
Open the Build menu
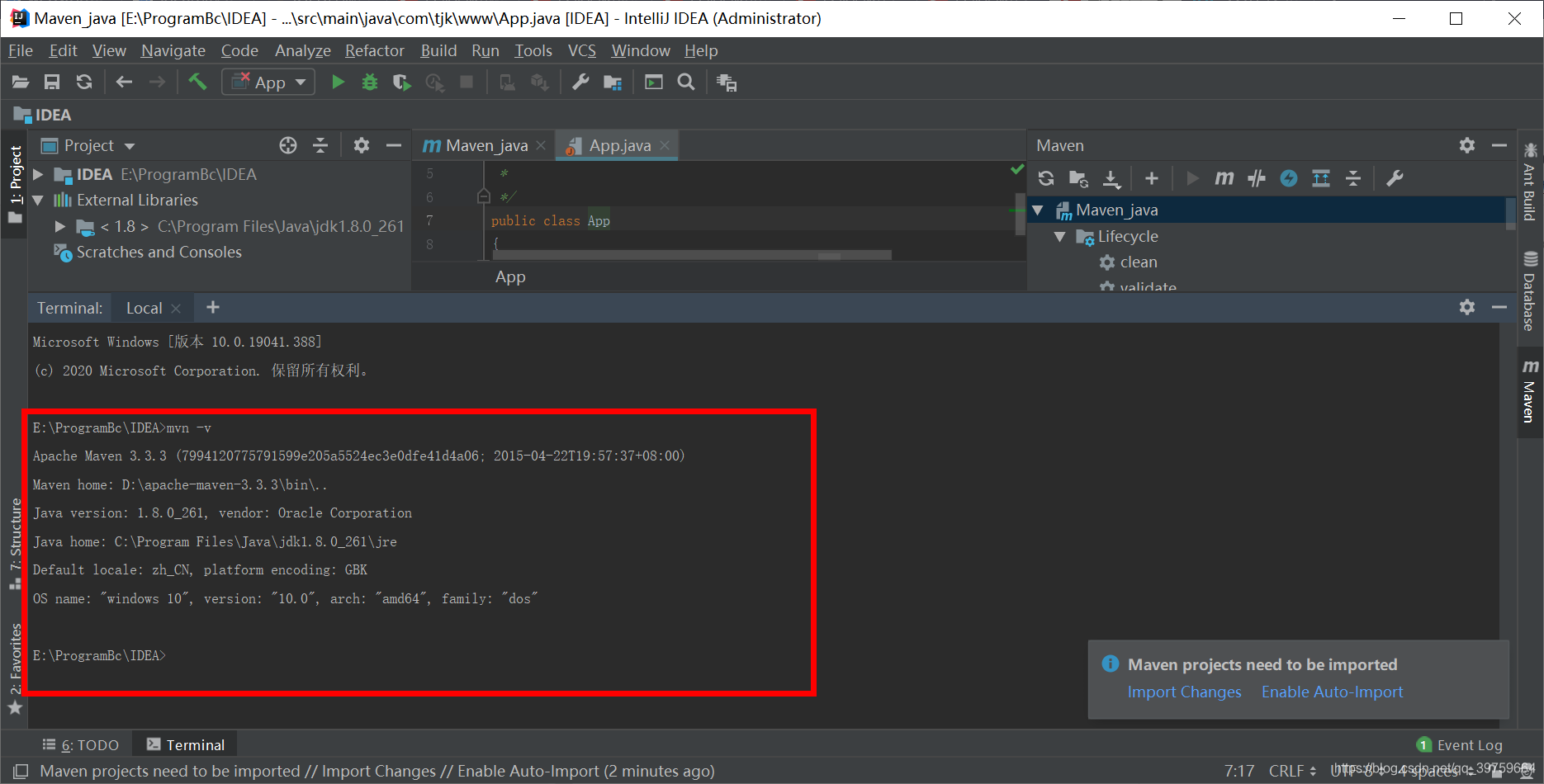click(438, 50)
